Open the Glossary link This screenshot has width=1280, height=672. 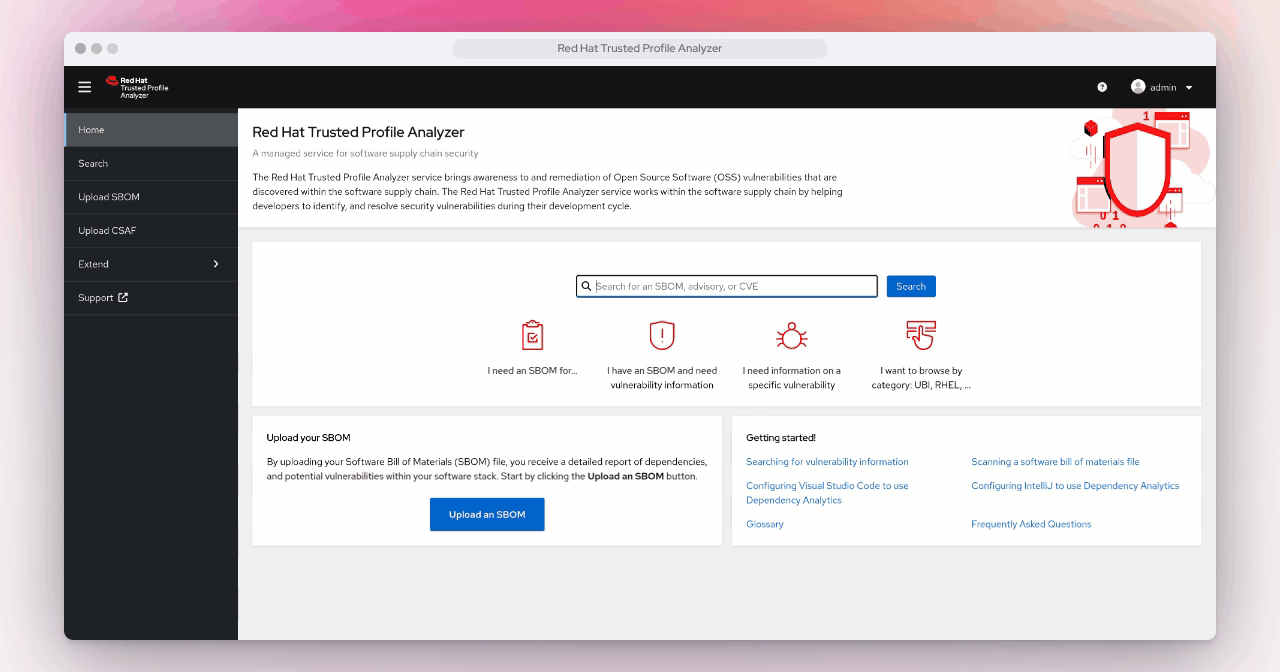click(765, 524)
